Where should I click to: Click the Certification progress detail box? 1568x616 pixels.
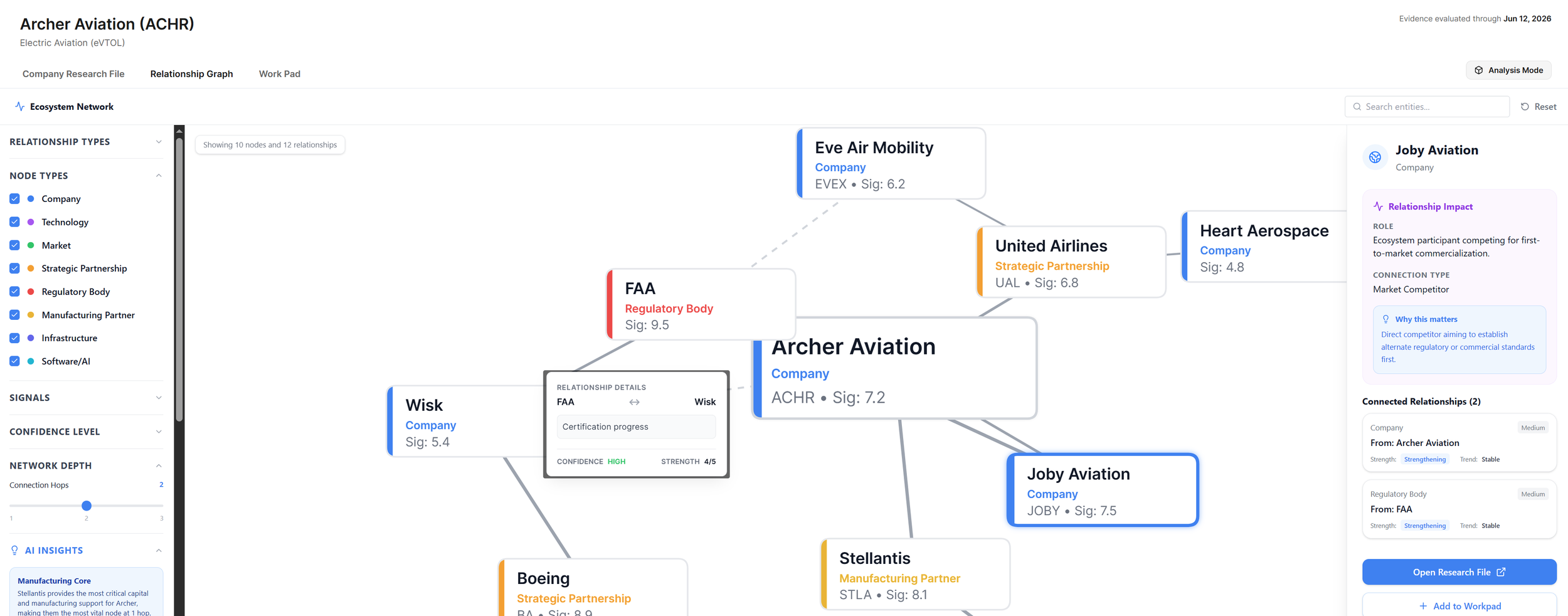click(x=636, y=427)
